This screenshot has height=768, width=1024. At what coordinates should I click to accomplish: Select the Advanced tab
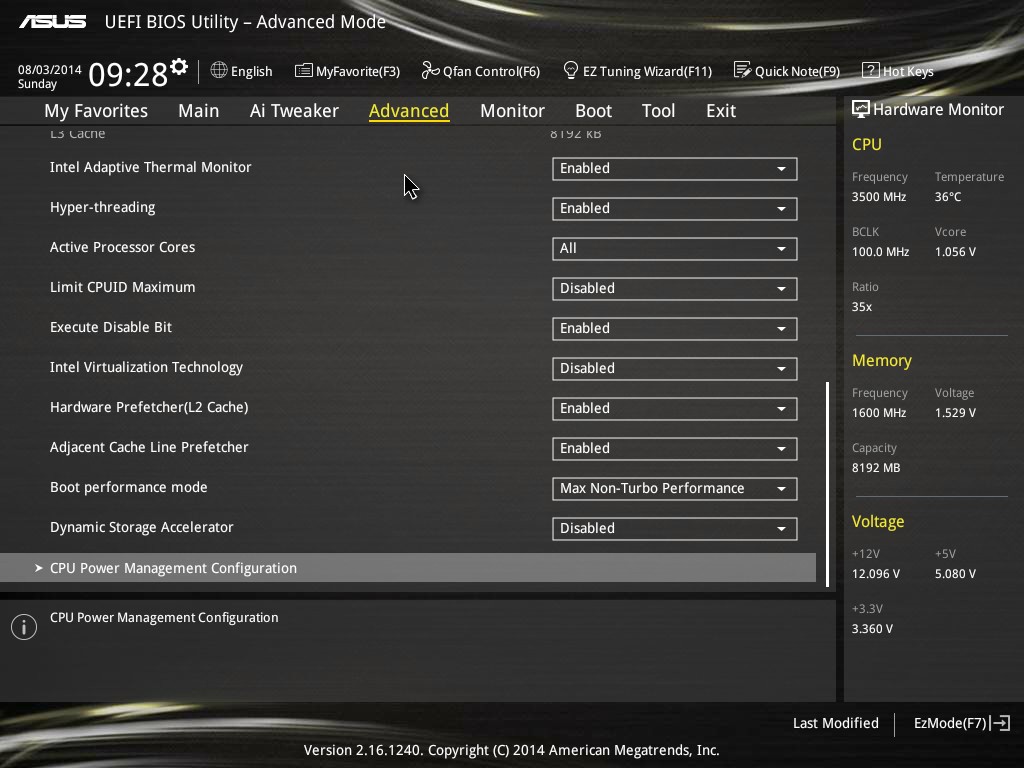409,111
